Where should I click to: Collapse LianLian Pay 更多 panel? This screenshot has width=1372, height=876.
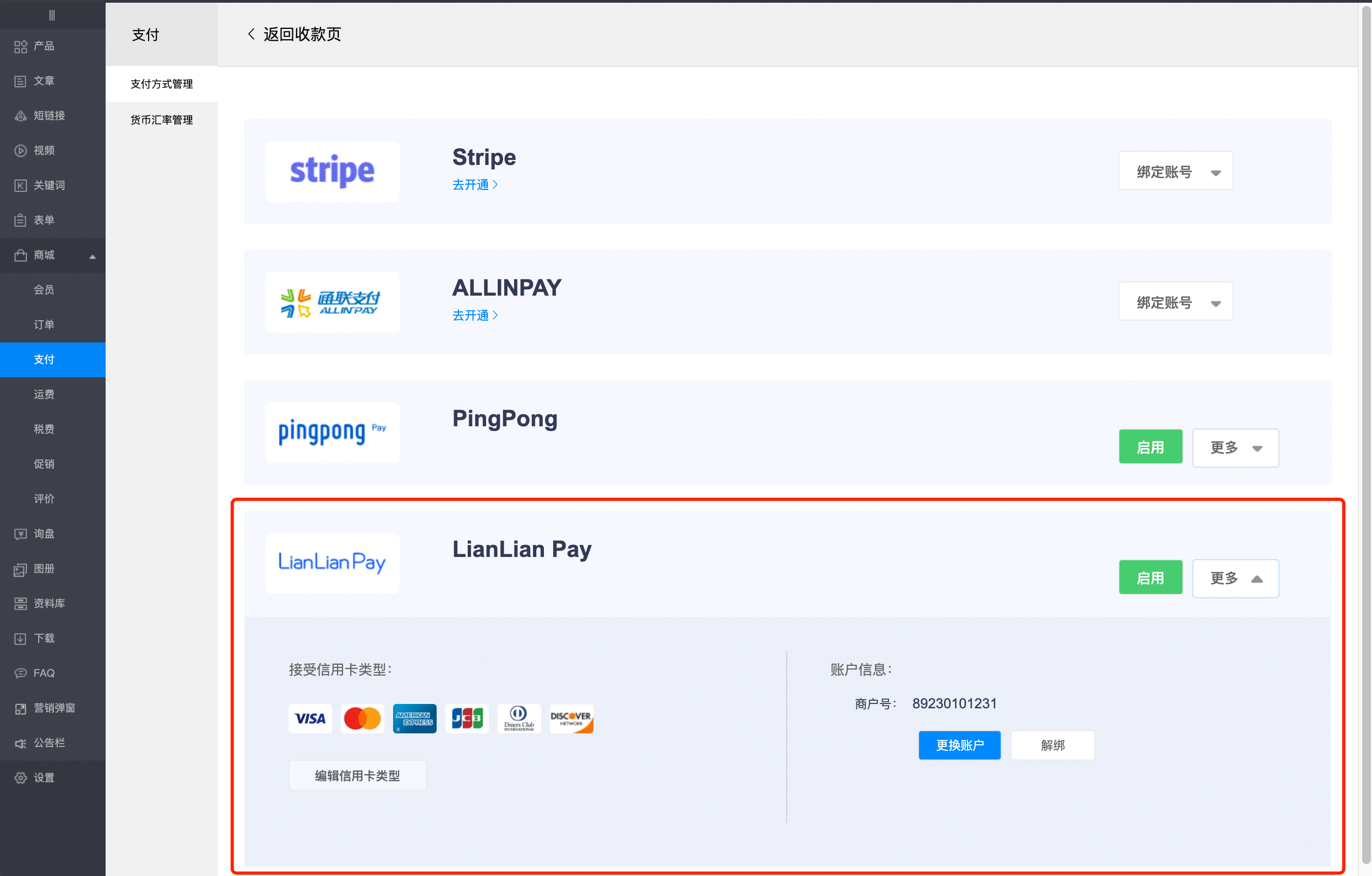point(1235,579)
